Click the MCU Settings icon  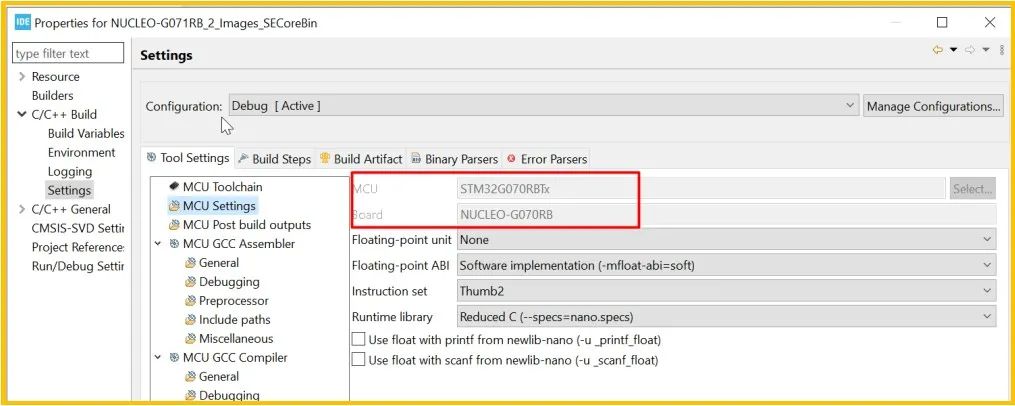[x=173, y=206]
